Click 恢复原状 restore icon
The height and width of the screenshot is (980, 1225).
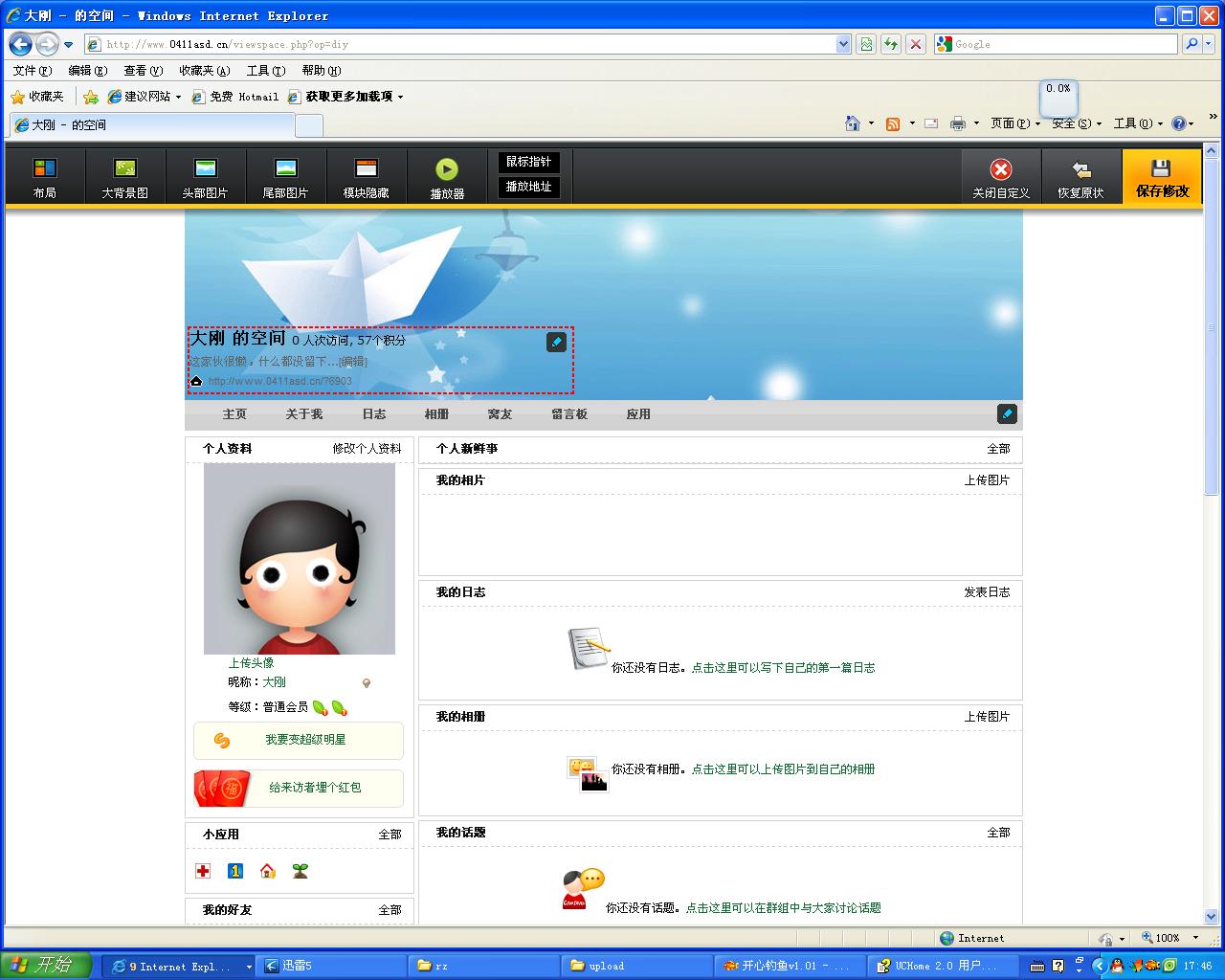[x=1081, y=169]
